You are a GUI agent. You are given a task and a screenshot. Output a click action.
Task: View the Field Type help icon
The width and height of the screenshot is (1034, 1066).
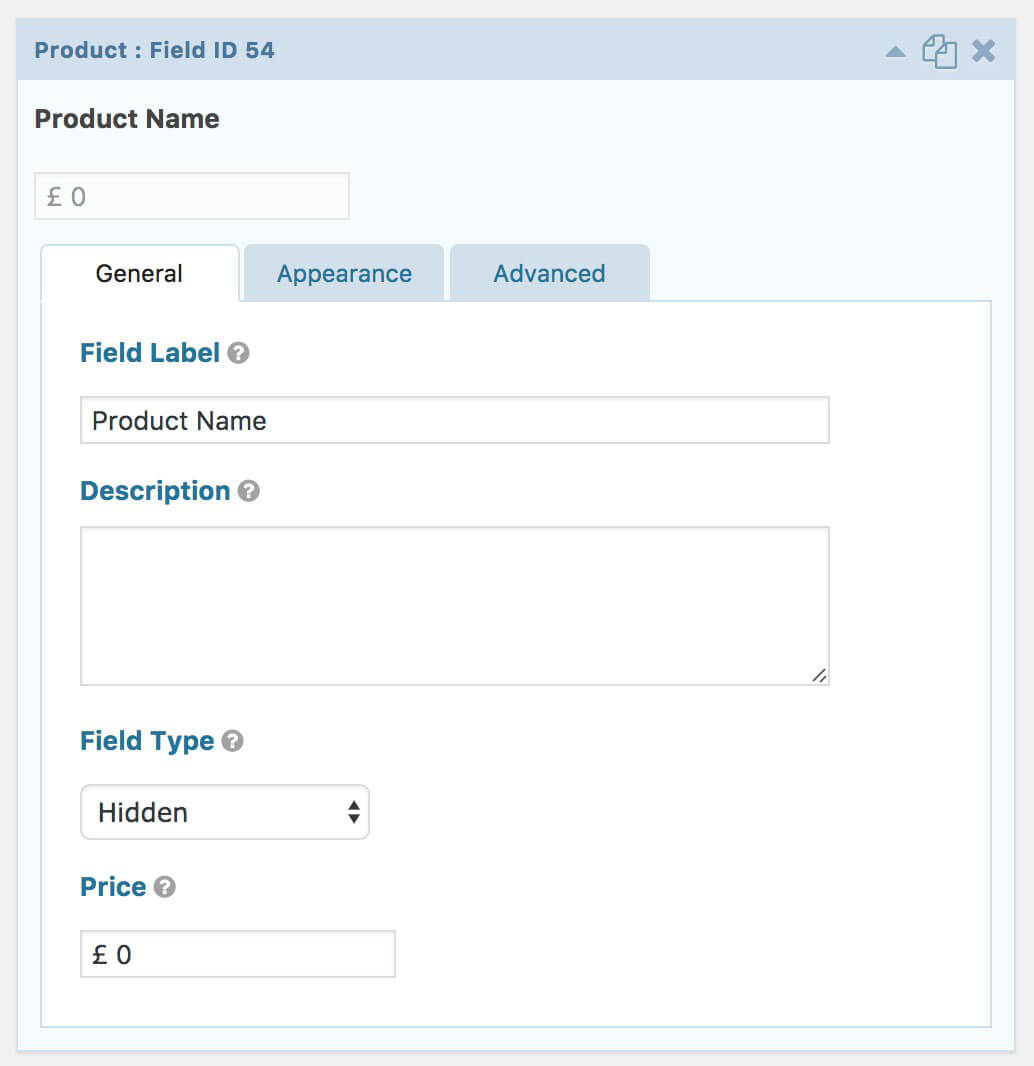[x=233, y=741]
